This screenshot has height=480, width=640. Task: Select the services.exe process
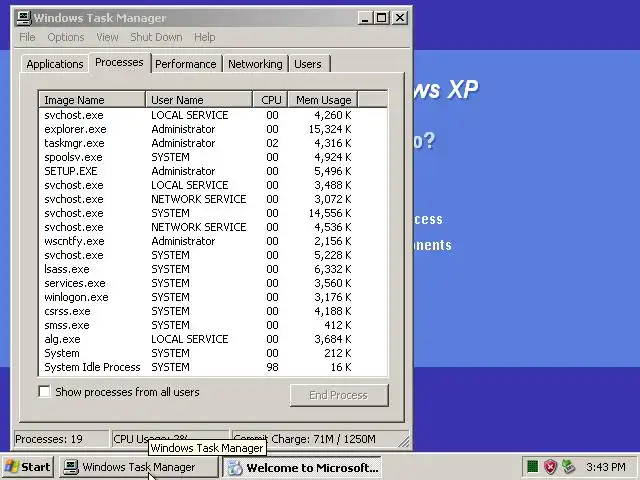pos(213,283)
